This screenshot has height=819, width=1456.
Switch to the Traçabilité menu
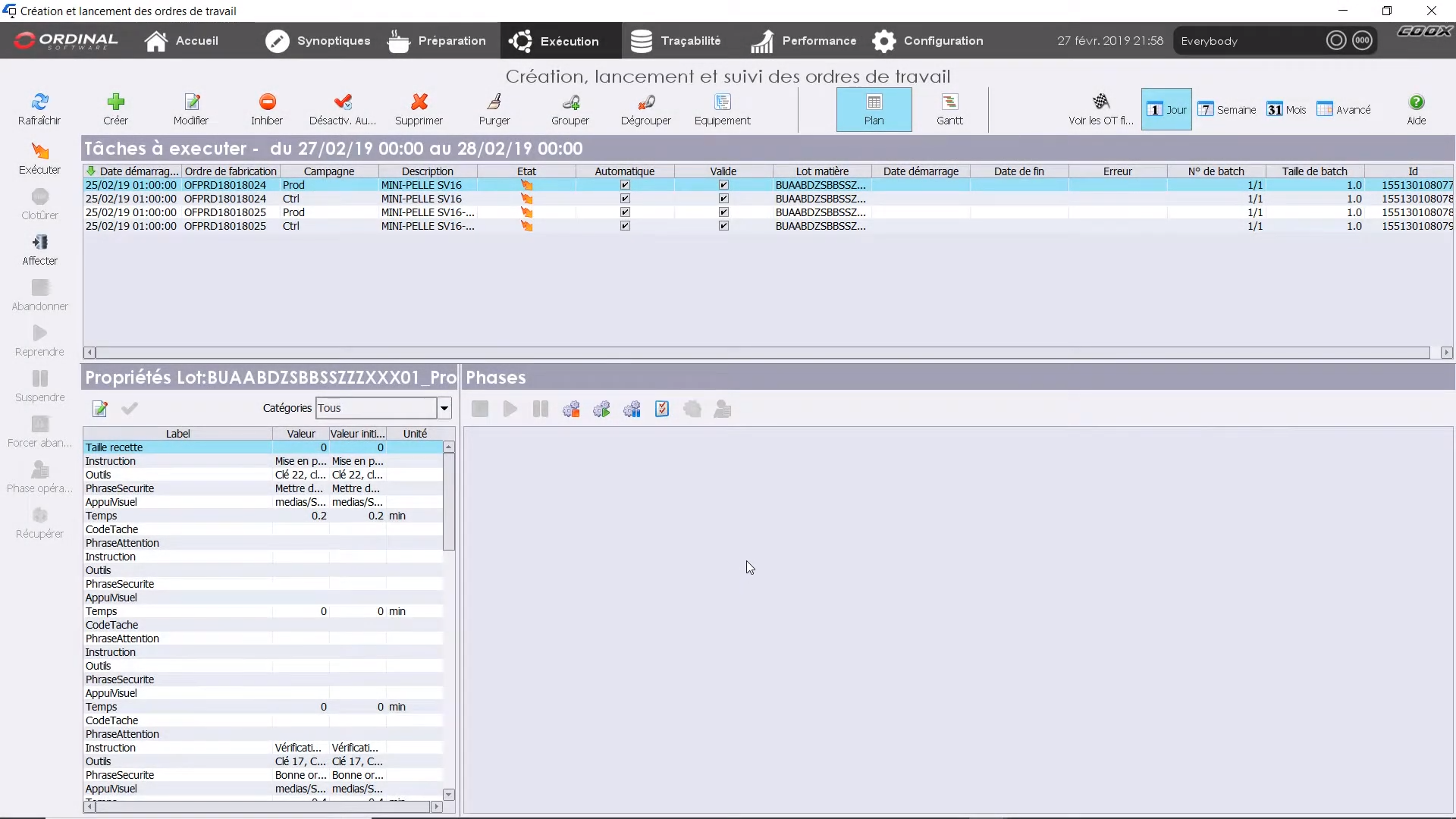pyautogui.click(x=677, y=40)
